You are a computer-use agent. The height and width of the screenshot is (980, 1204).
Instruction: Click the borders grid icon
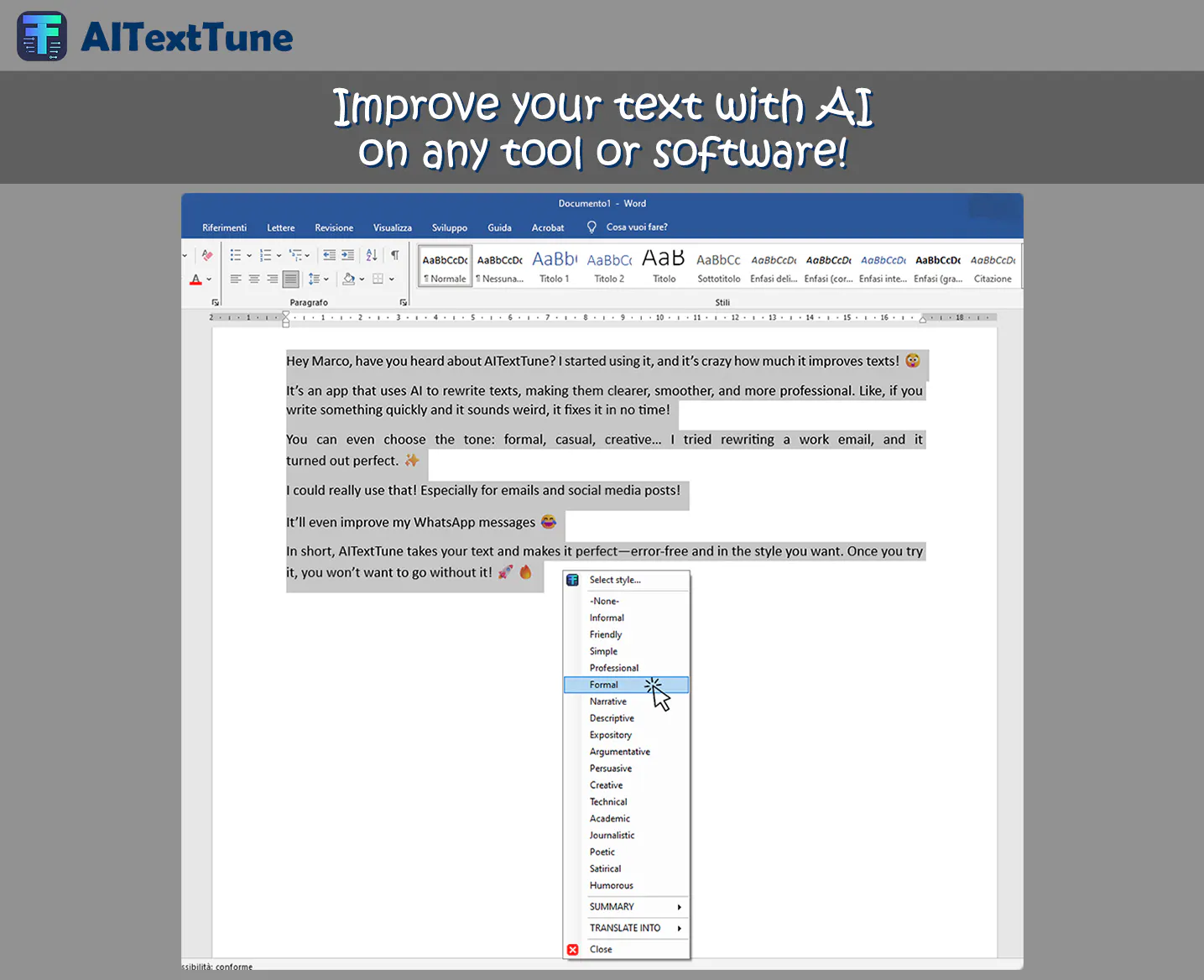pos(378,279)
